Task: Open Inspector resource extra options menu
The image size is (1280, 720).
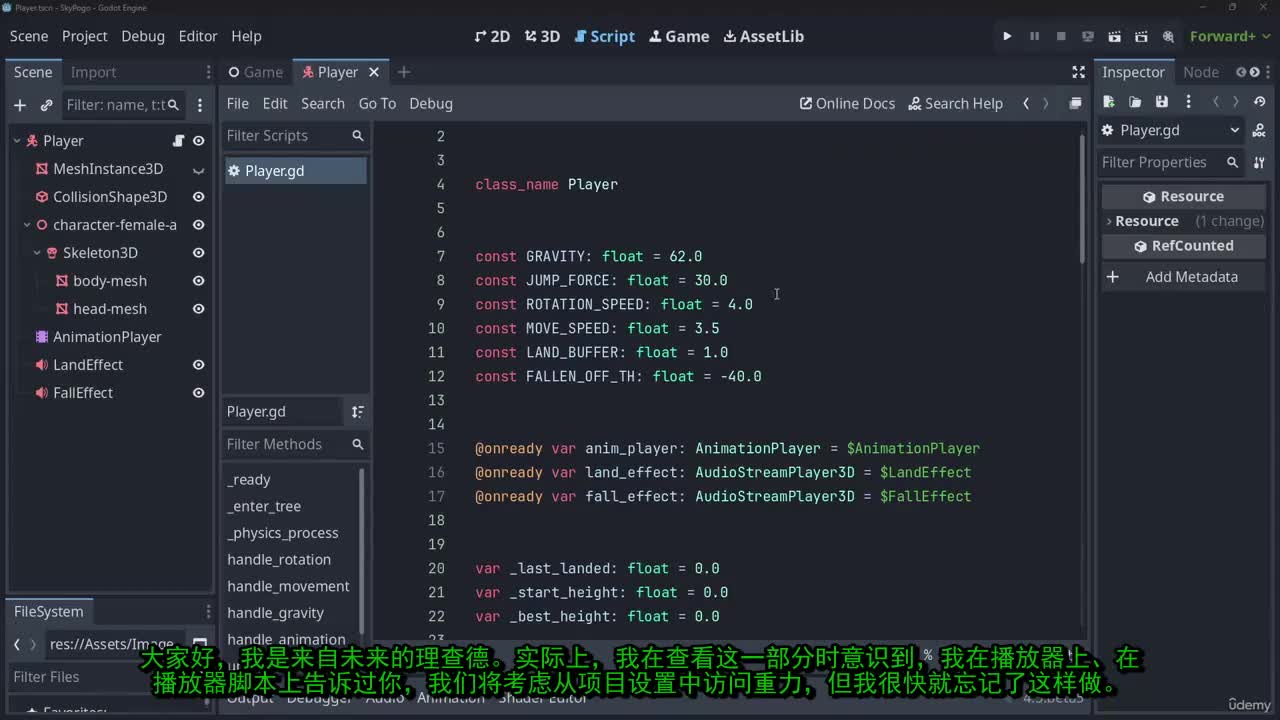Action: (x=1188, y=102)
